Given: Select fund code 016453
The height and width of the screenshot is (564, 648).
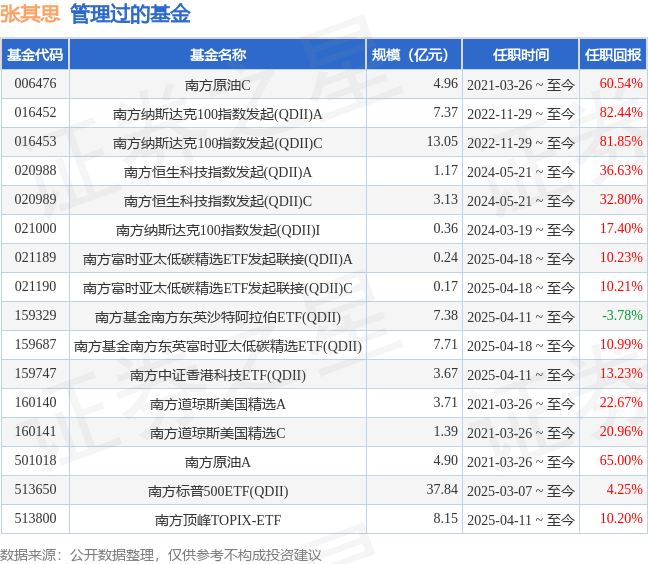Looking at the screenshot, I should click(35, 141).
